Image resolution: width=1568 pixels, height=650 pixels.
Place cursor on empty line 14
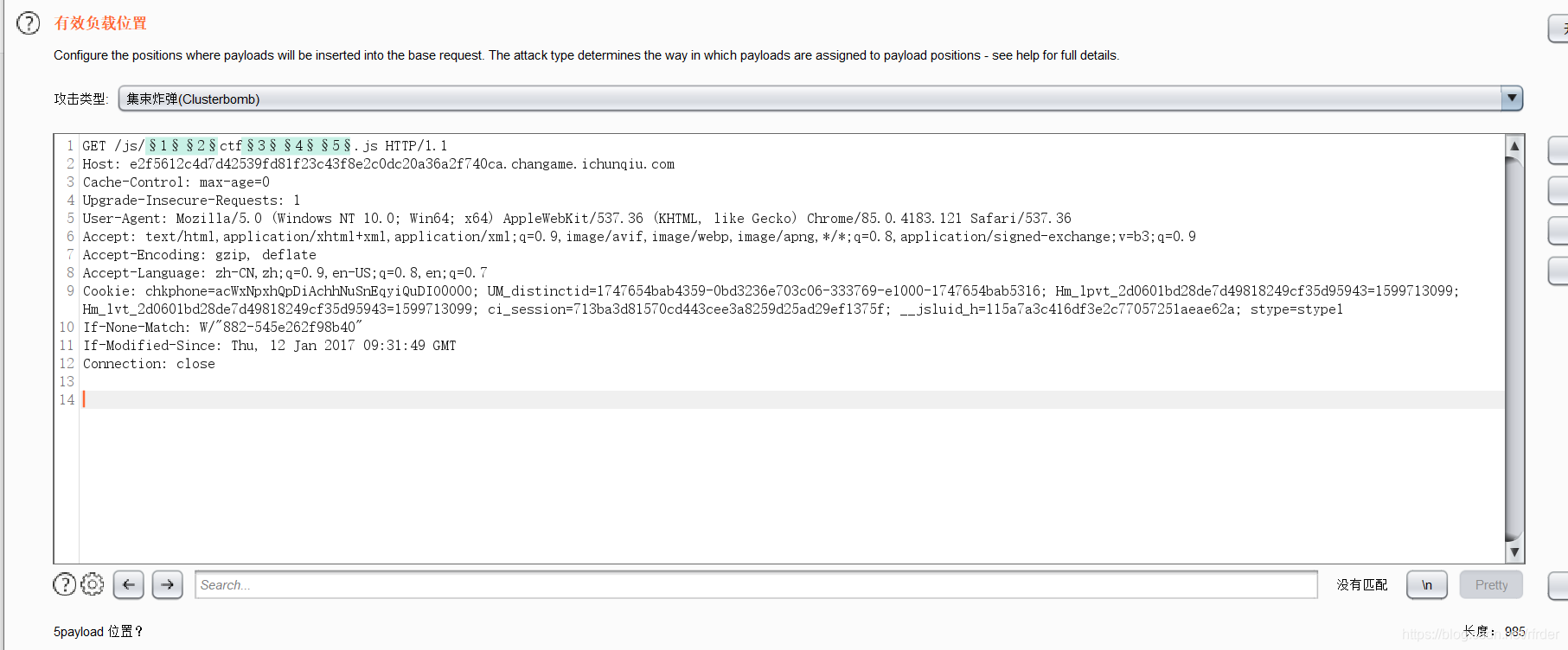point(791,399)
